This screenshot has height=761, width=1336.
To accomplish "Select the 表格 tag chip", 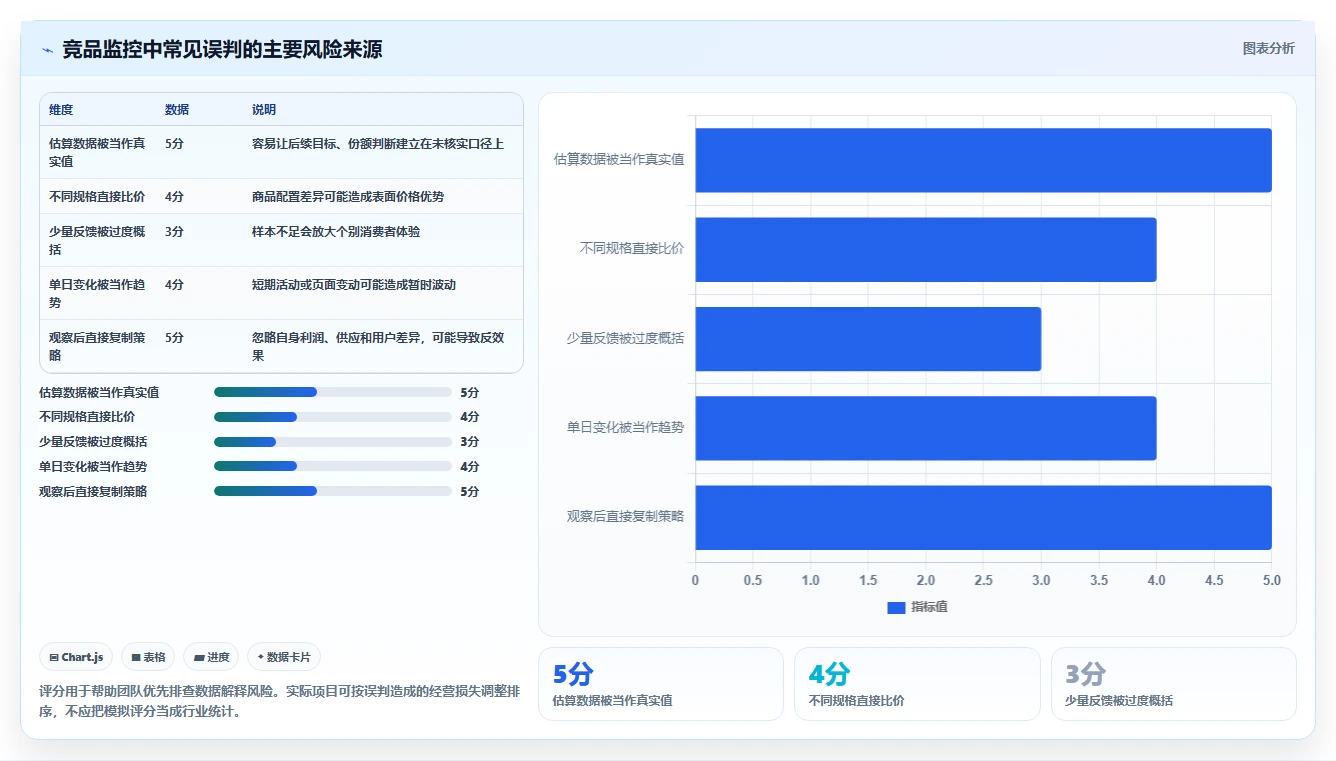I will click(148, 657).
